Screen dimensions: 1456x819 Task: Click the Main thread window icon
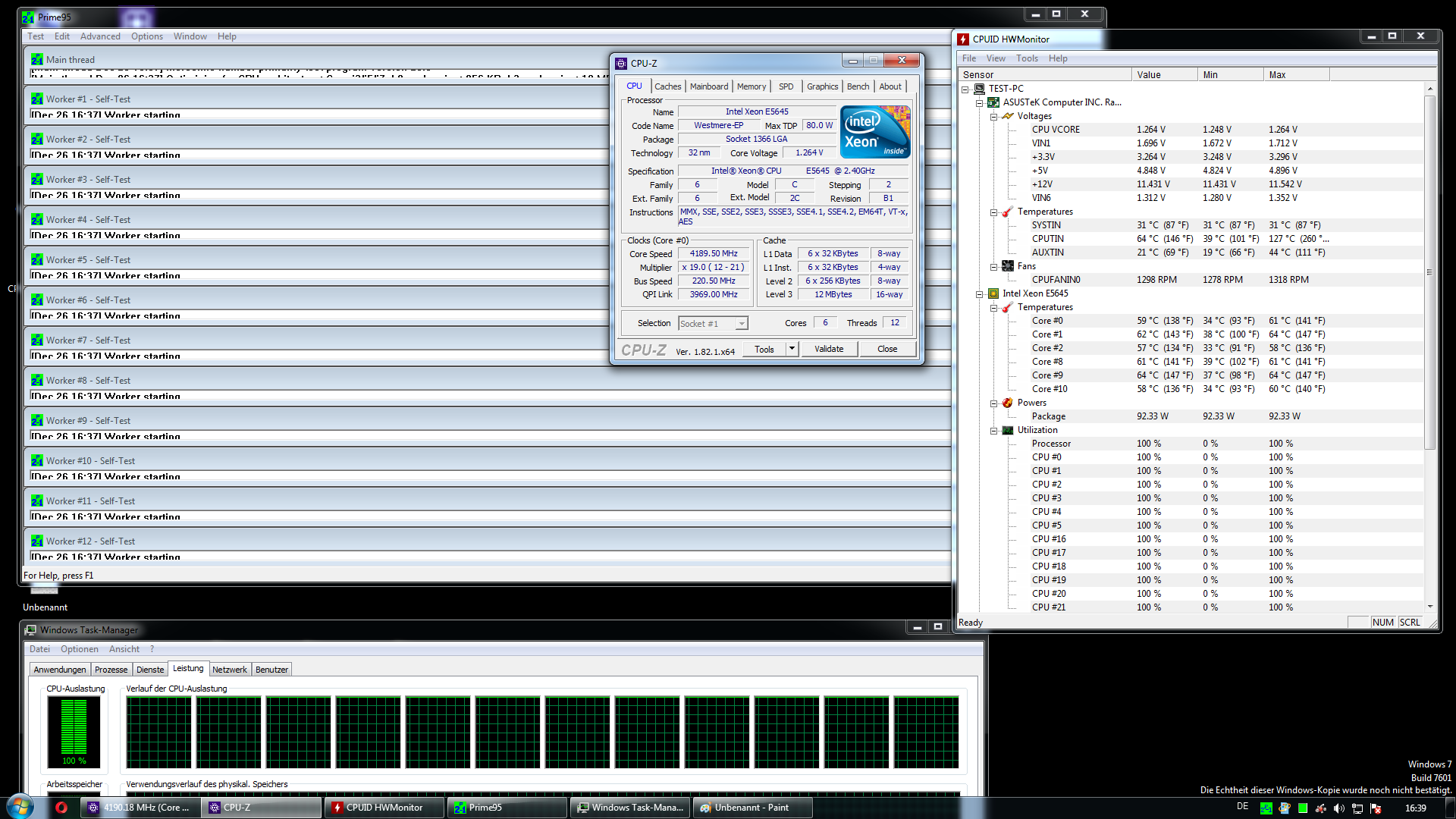point(37,59)
